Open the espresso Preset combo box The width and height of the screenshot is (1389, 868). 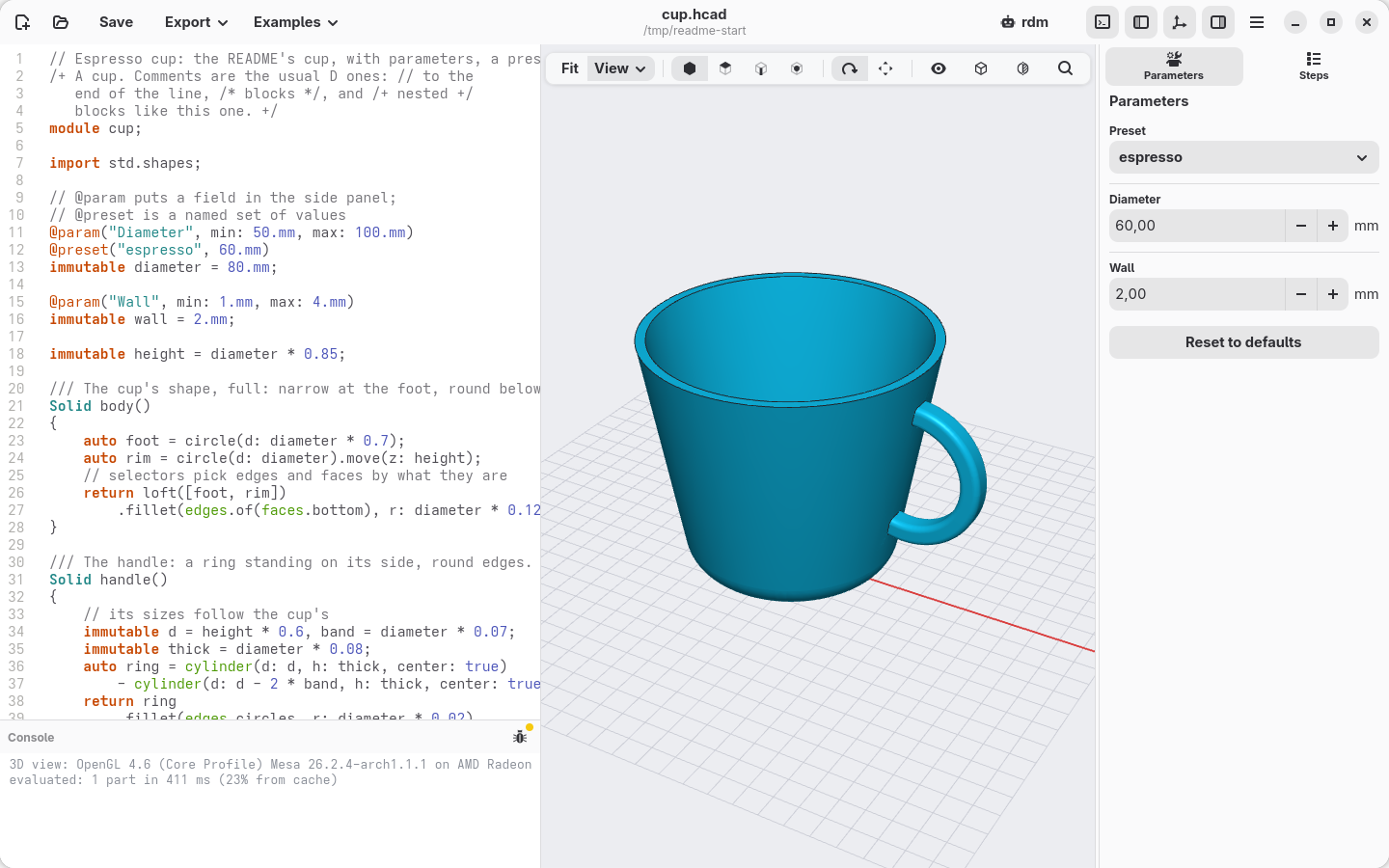[1243, 157]
